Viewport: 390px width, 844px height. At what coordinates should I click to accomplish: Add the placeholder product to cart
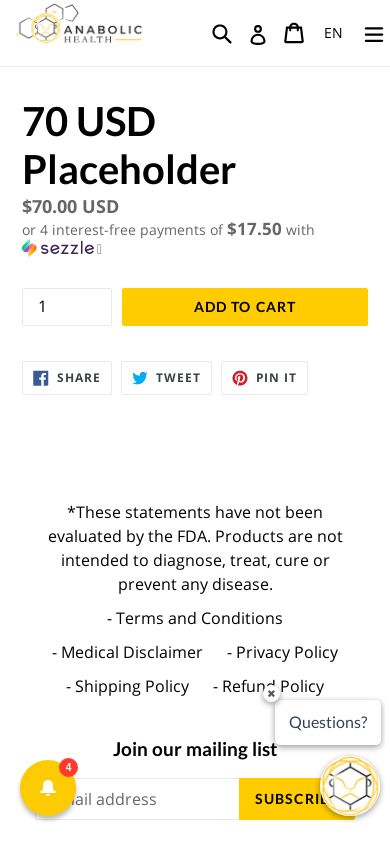coord(245,307)
